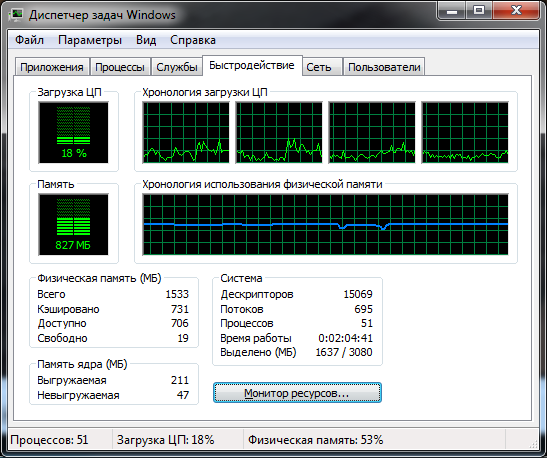Click the Всего value 1533

[177, 294]
